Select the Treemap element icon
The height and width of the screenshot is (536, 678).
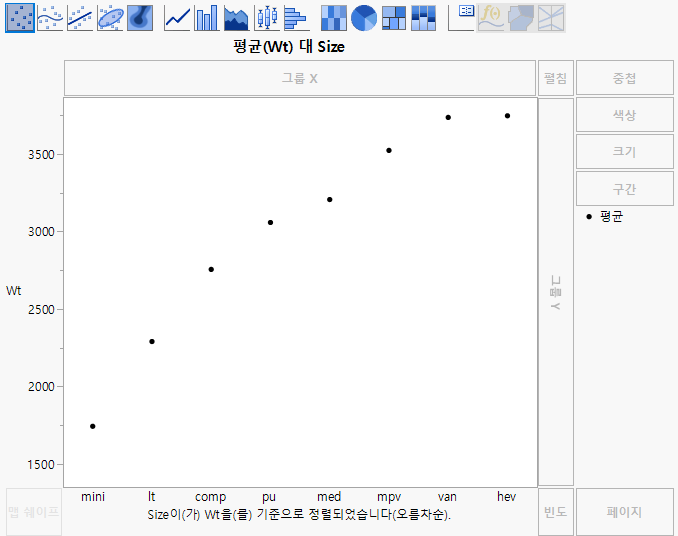pos(394,18)
